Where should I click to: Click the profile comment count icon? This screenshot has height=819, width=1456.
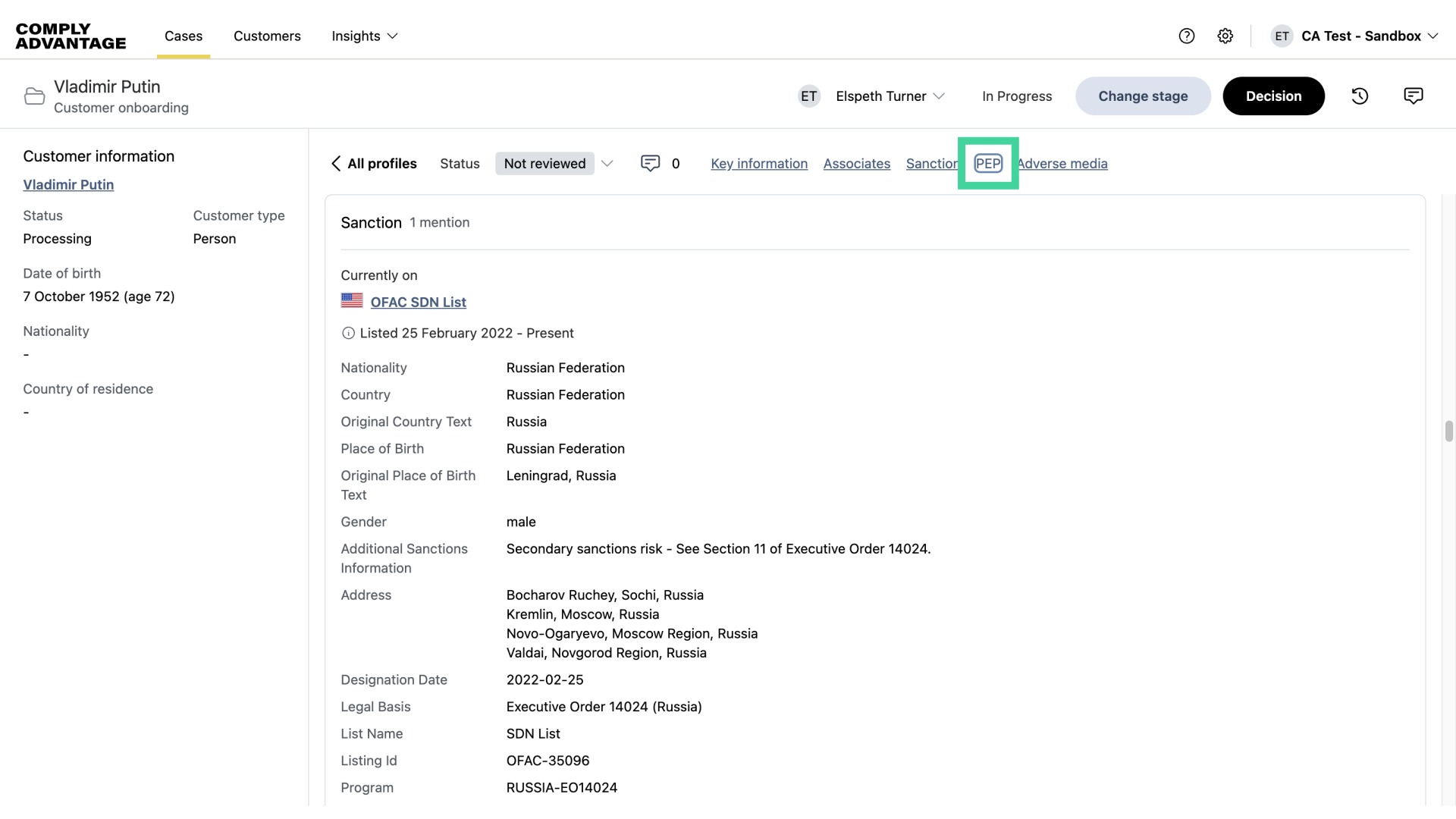(650, 164)
